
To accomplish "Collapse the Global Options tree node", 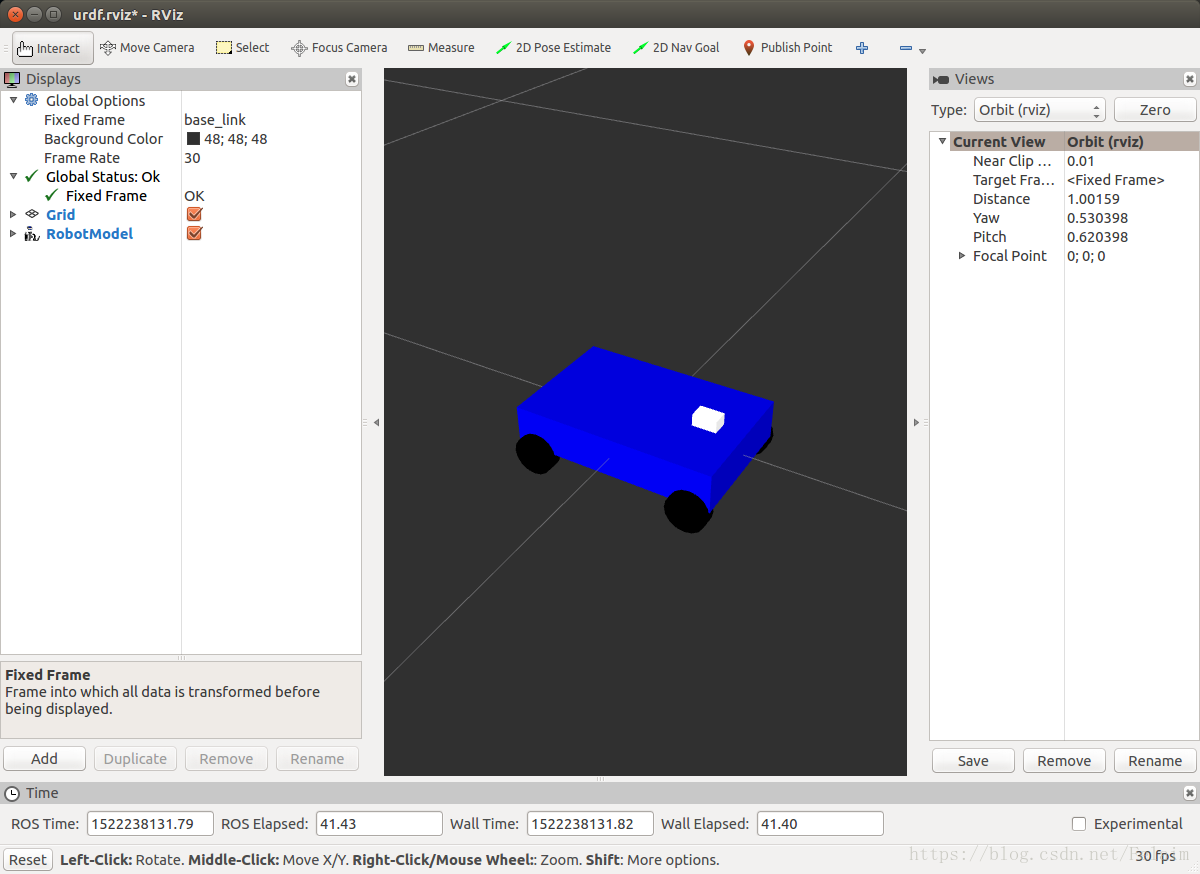I will pos(13,100).
